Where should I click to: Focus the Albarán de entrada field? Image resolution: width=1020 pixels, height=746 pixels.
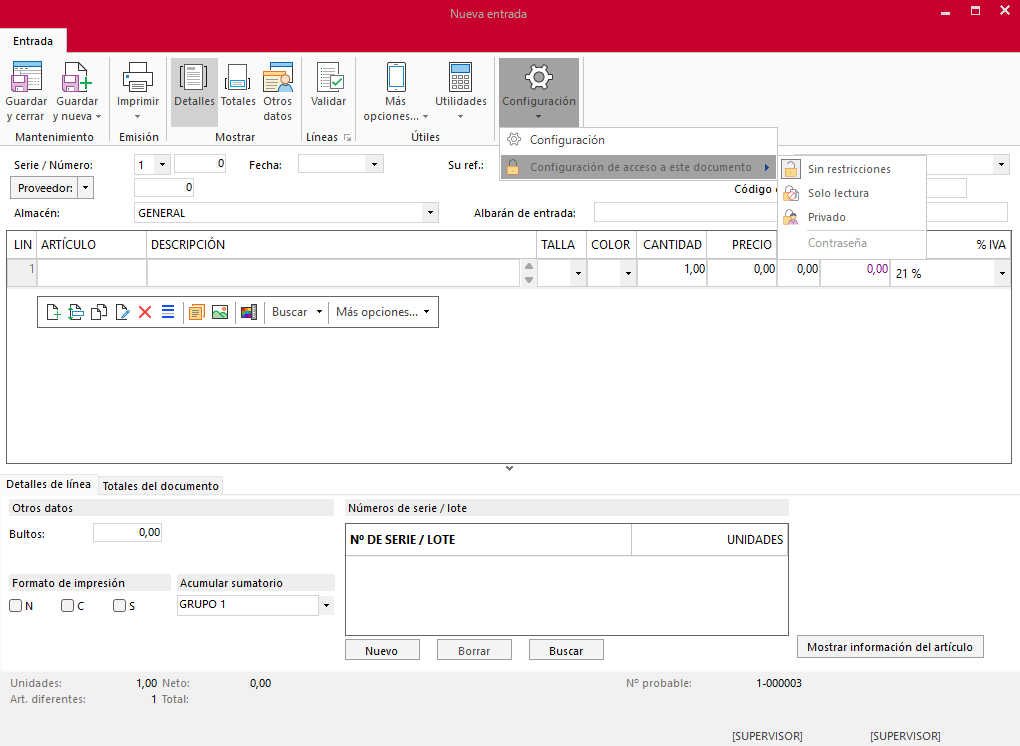(x=686, y=213)
